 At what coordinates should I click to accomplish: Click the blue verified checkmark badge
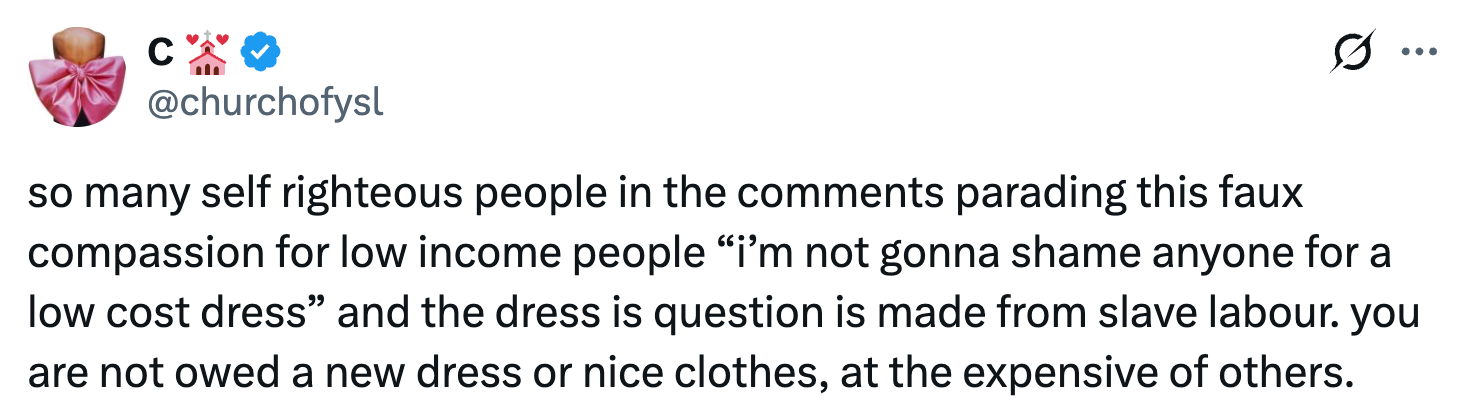pos(261,53)
